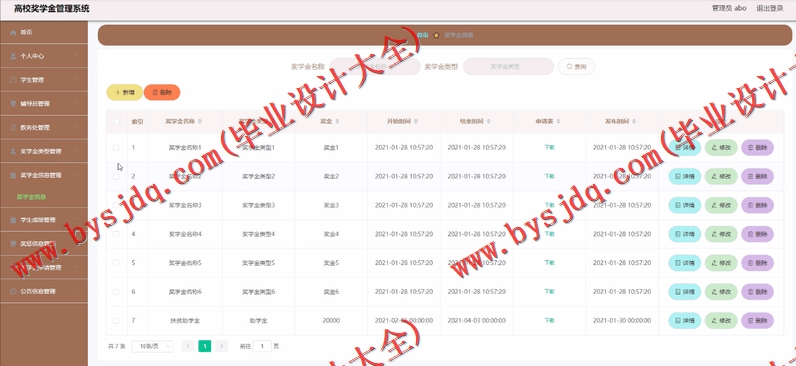
Task: Click 下载 link in 扶贫助学金 row
Action: 549,321
